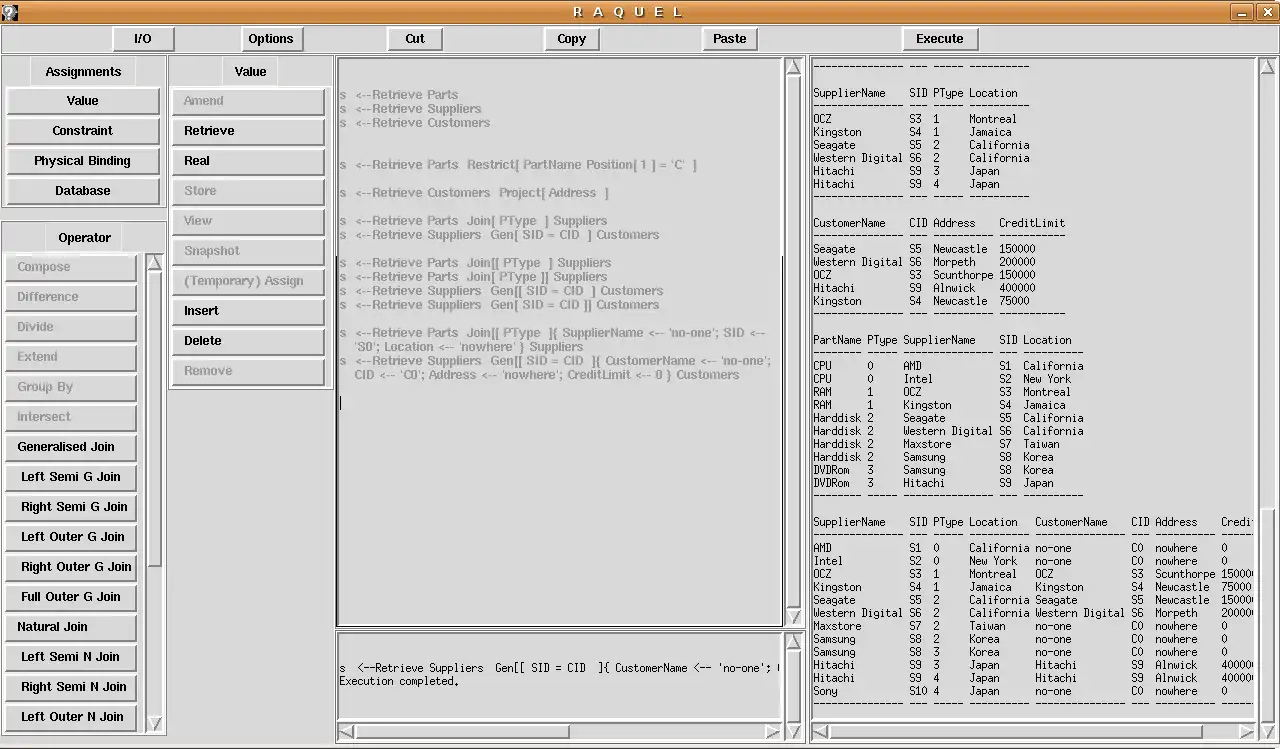
Task: Insert the Left Outer N Join operator
Action: pyautogui.click(x=71, y=717)
